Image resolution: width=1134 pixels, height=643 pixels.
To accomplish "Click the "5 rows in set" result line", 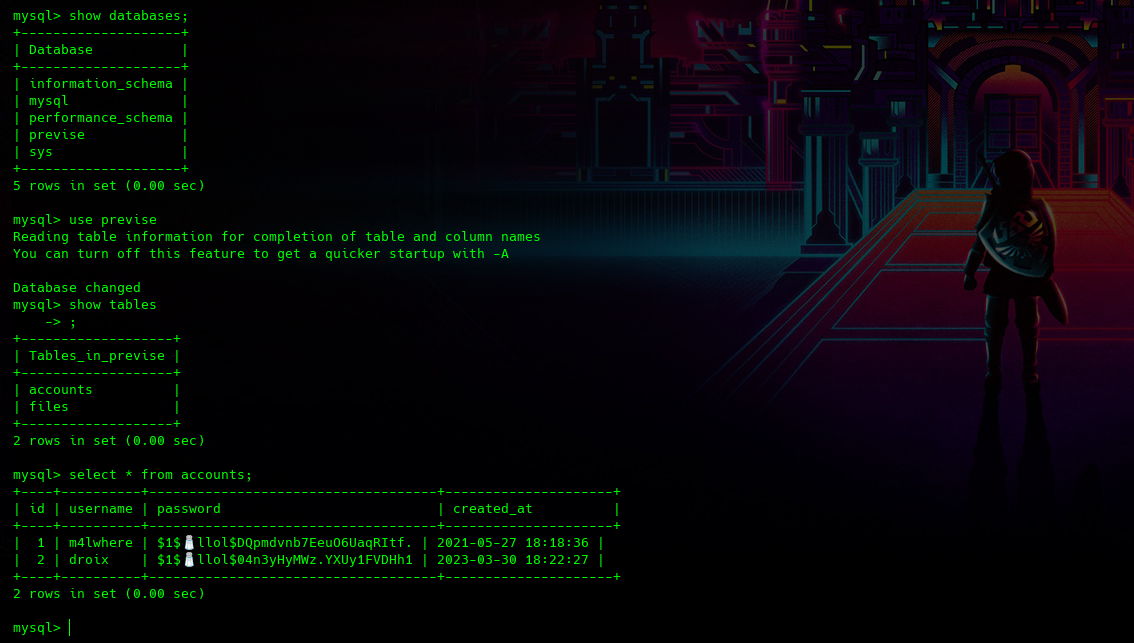I will 108,186.
